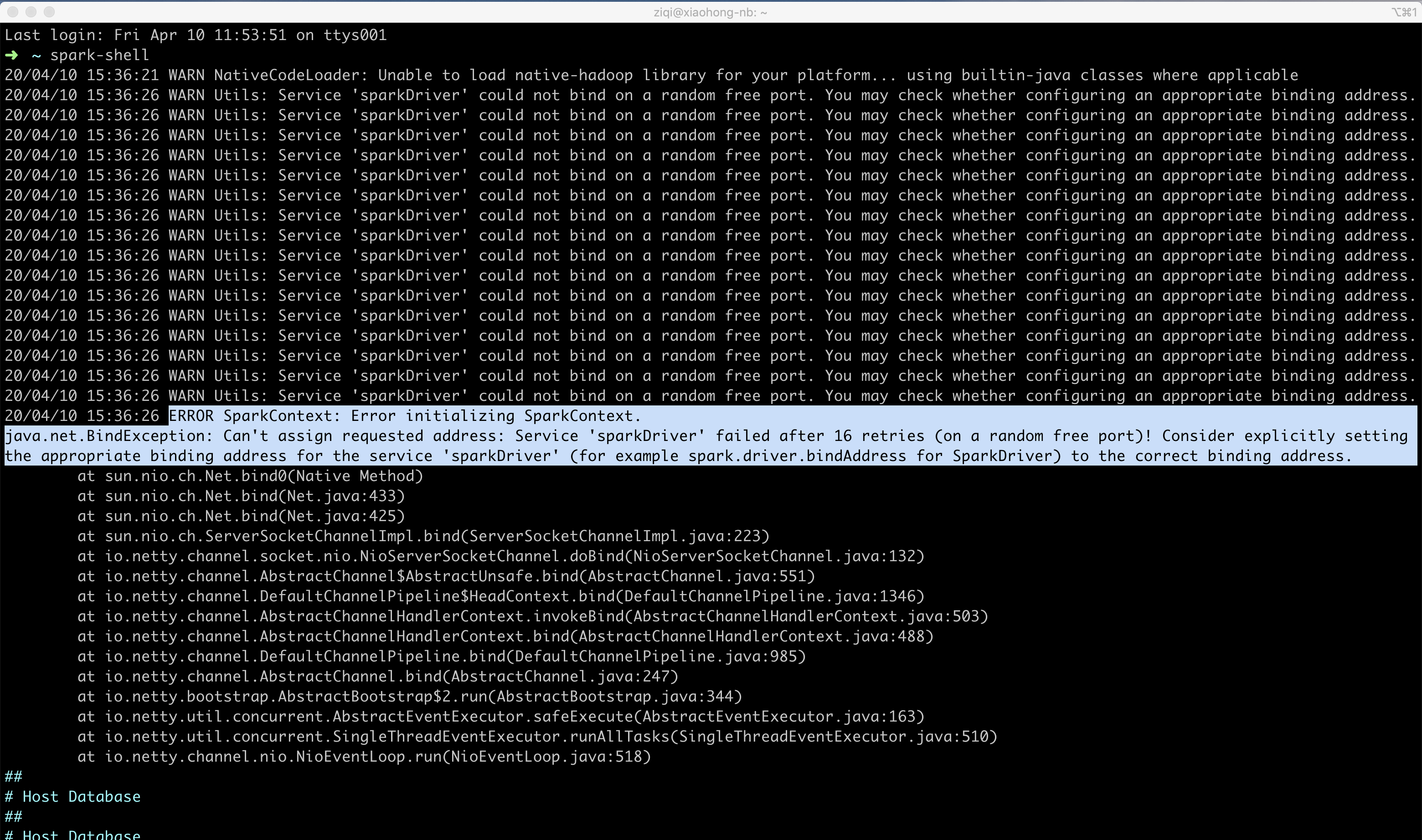Viewport: 1422px width, 840px height.
Task: Click the DefaultChannelPipeline$HeadContext.bind stack line
Action: tap(500, 597)
